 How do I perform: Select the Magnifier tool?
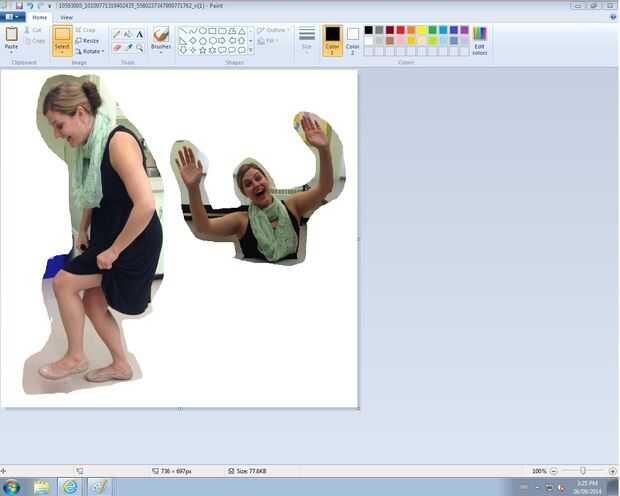[140, 47]
